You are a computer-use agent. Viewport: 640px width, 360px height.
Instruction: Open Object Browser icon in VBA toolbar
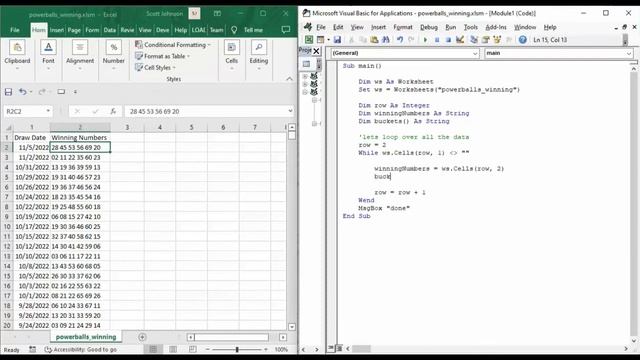click(x=497, y=40)
